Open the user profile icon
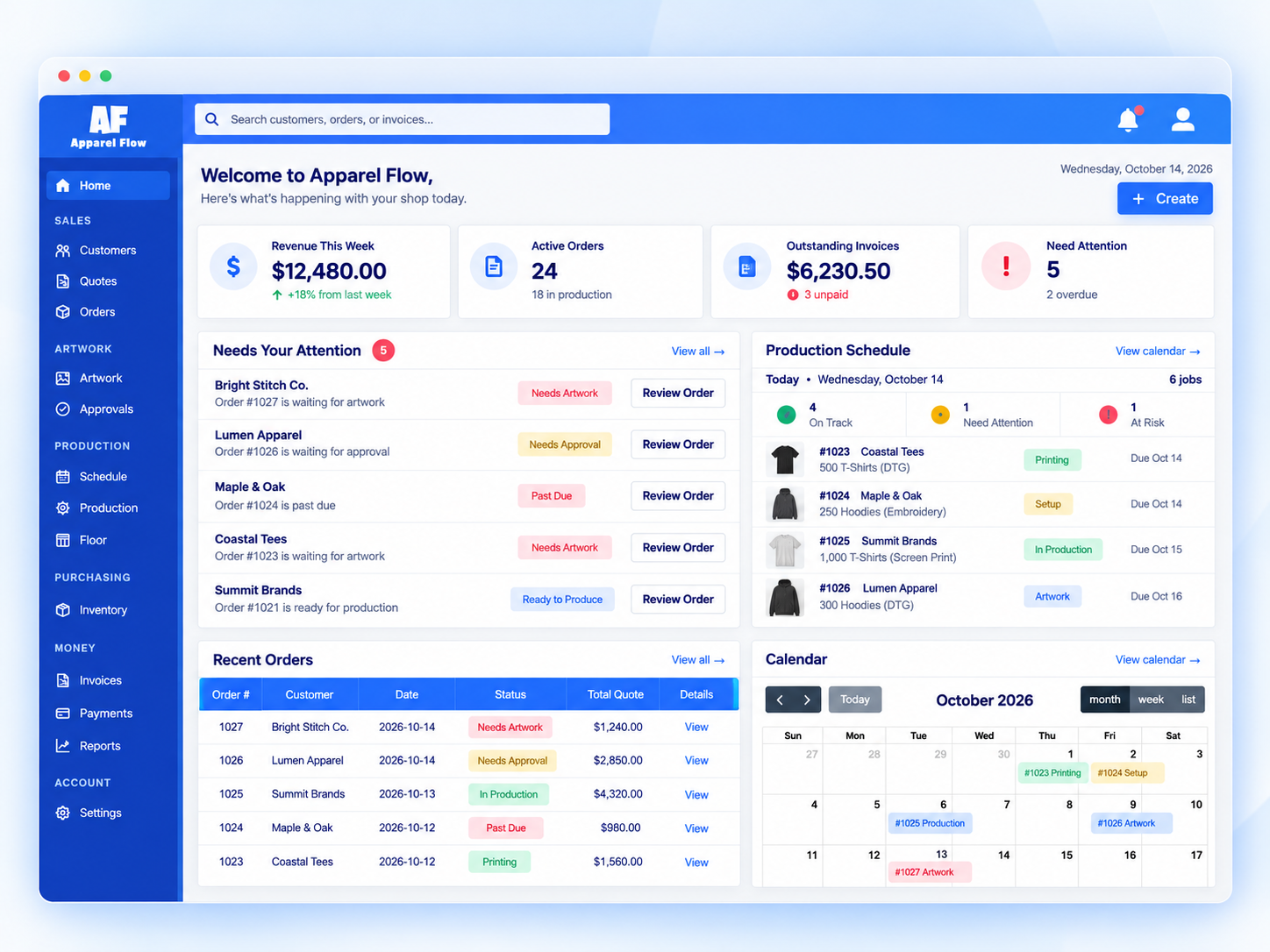 tap(1183, 119)
